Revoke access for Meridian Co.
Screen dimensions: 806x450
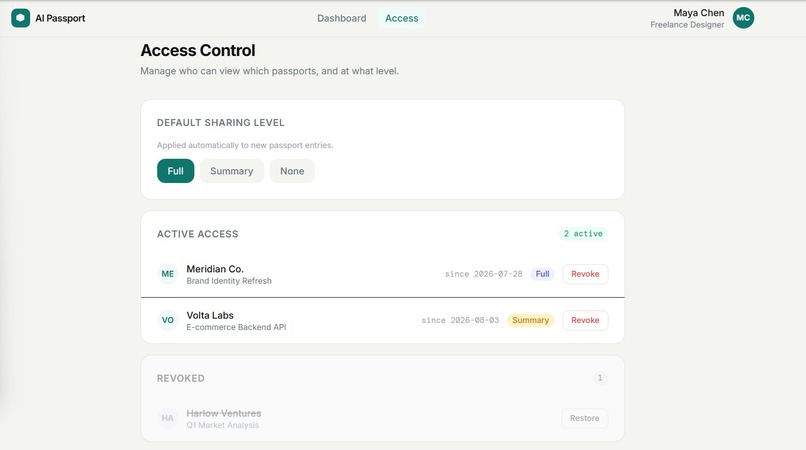click(585, 274)
